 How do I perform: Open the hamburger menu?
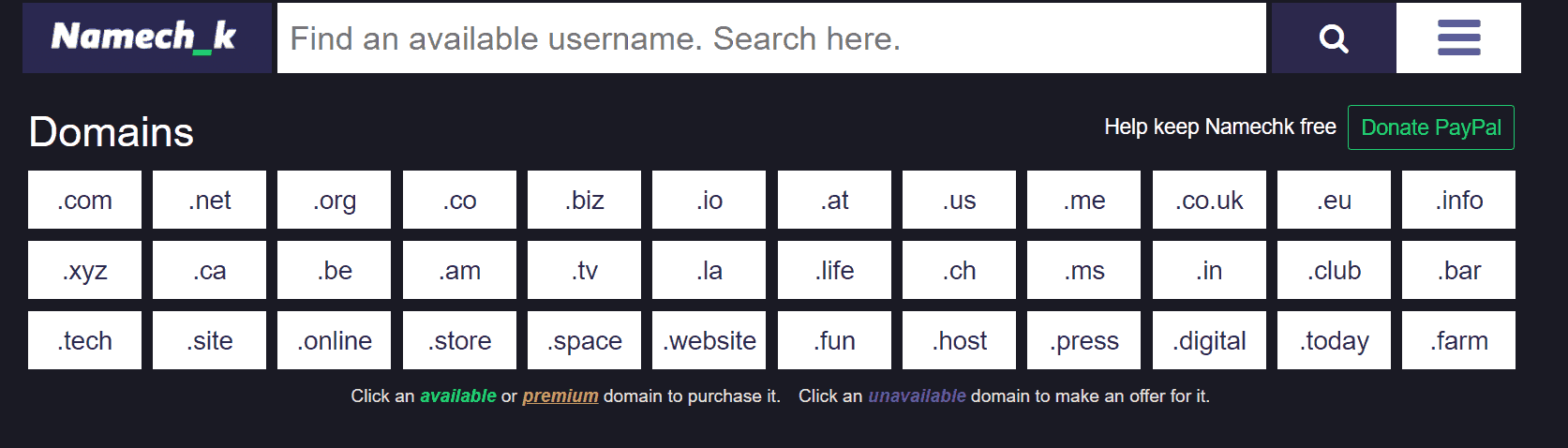tap(1458, 38)
